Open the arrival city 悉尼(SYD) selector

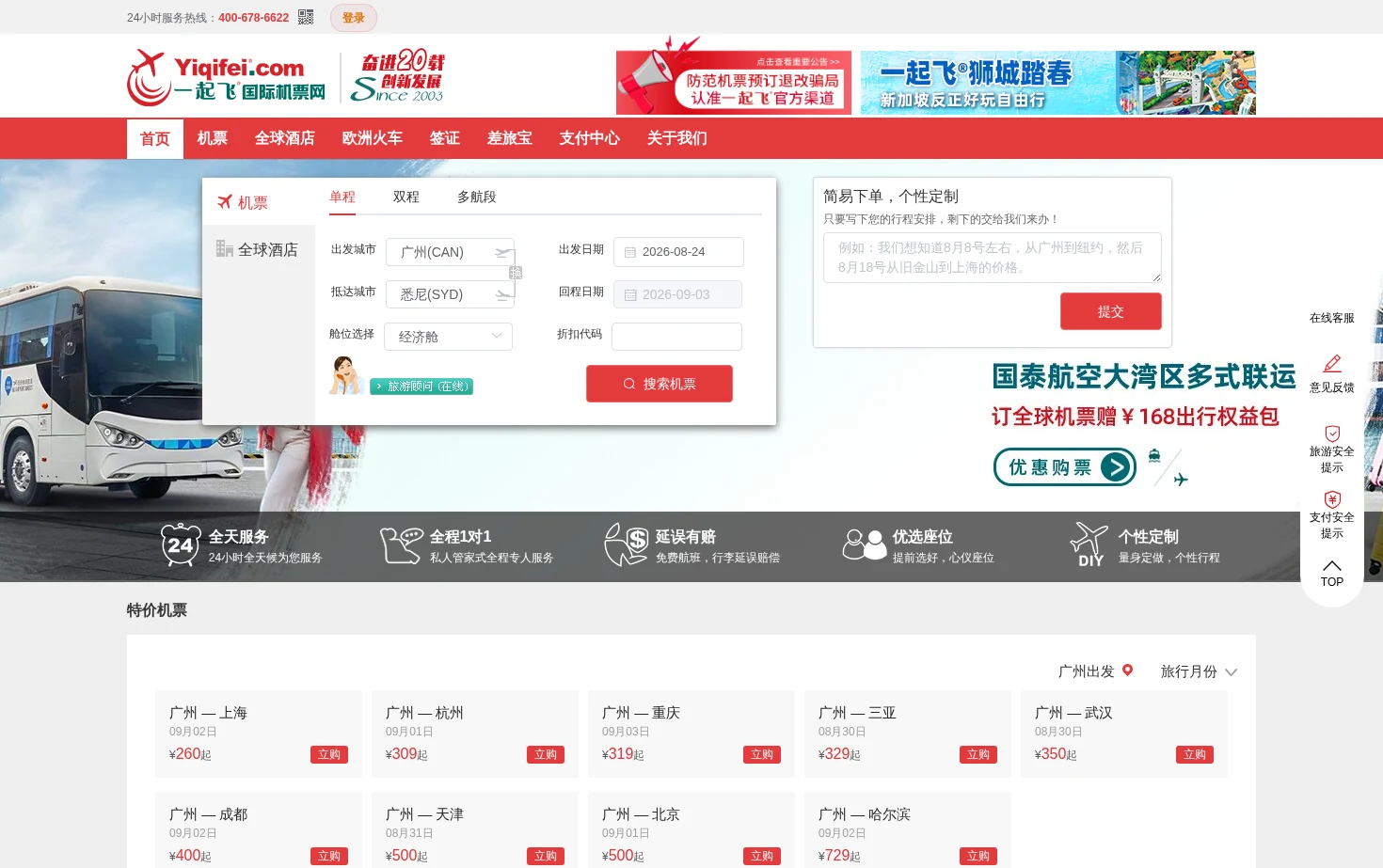(x=450, y=294)
